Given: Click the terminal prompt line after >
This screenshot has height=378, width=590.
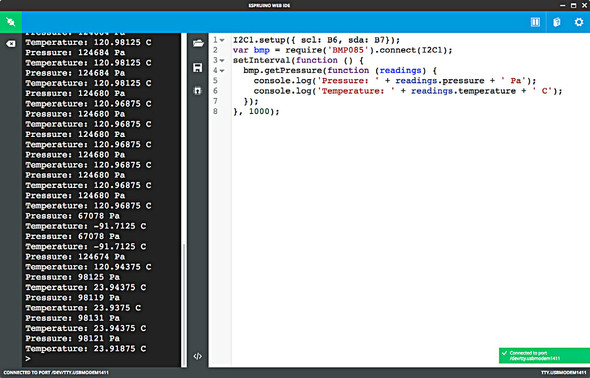Looking at the screenshot, I should pos(102,359).
